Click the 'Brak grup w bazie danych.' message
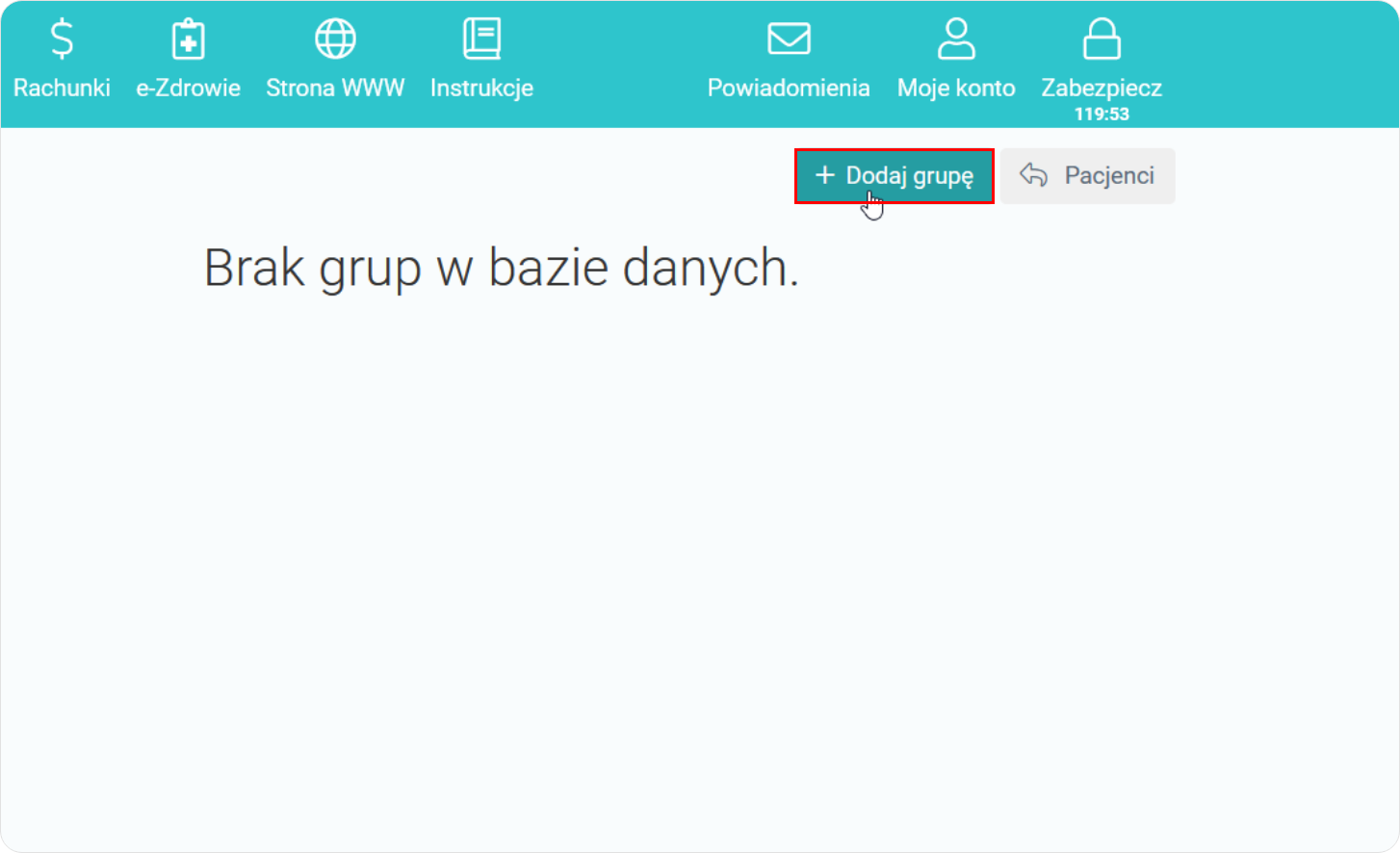Image resolution: width=1400 pixels, height=853 pixels. [x=502, y=268]
